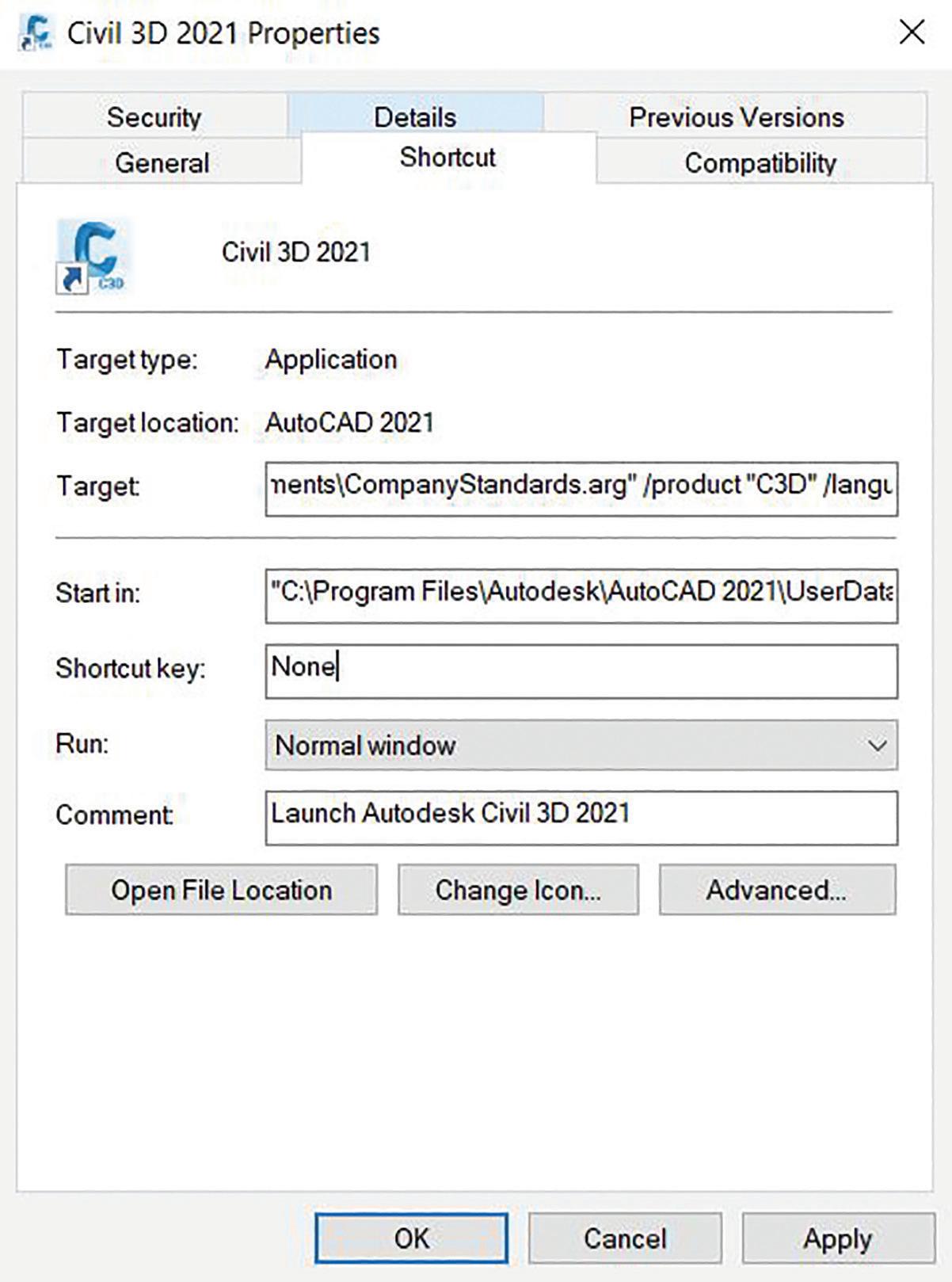Click the Comment text field
Screen dimensions: 952x1282
(x=581, y=818)
